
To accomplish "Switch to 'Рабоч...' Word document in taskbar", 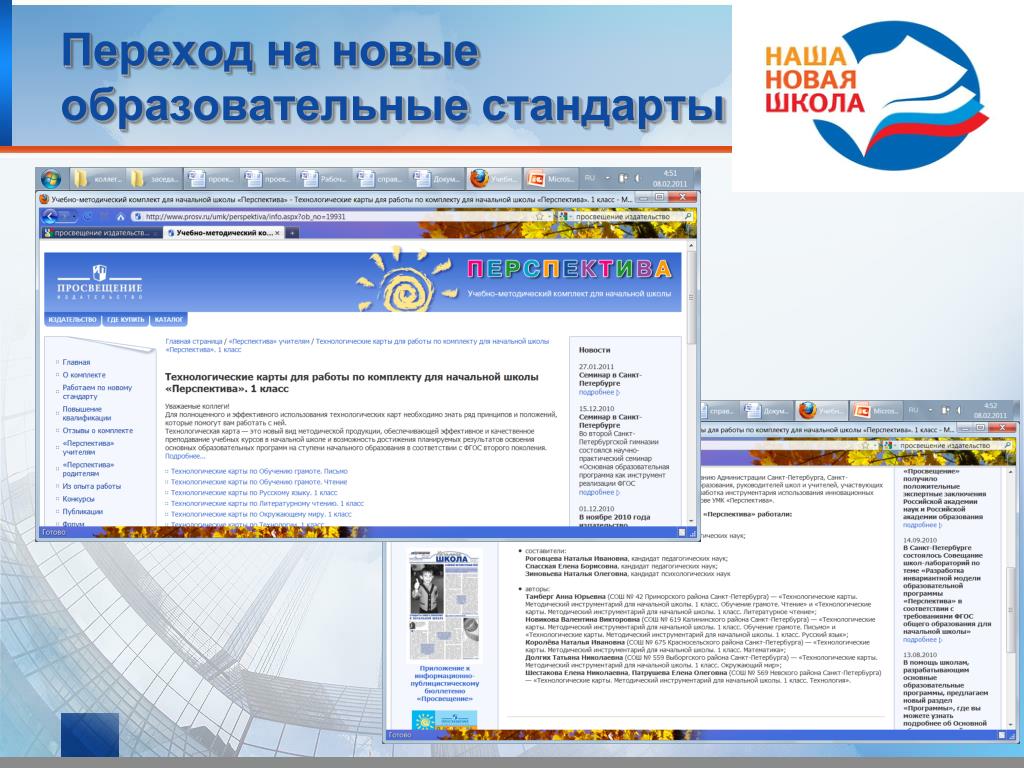I will pos(324,178).
